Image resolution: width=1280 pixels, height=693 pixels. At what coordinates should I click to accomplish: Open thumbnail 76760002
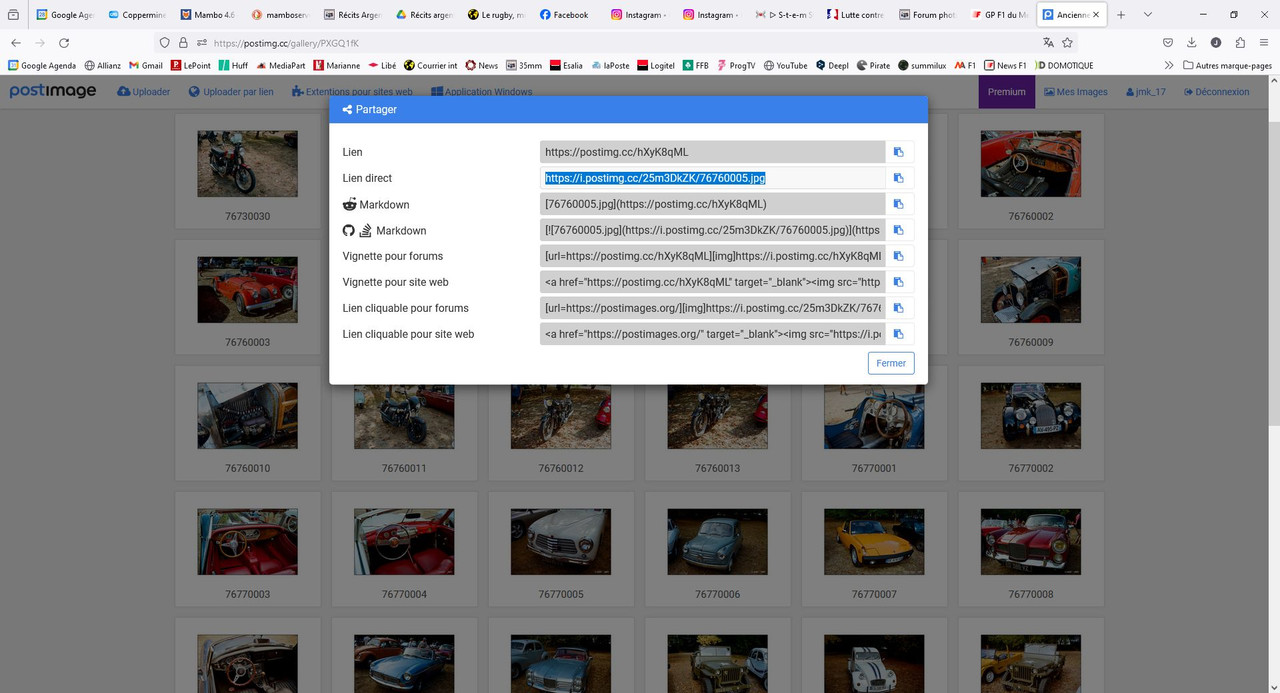pyautogui.click(x=1031, y=164)
